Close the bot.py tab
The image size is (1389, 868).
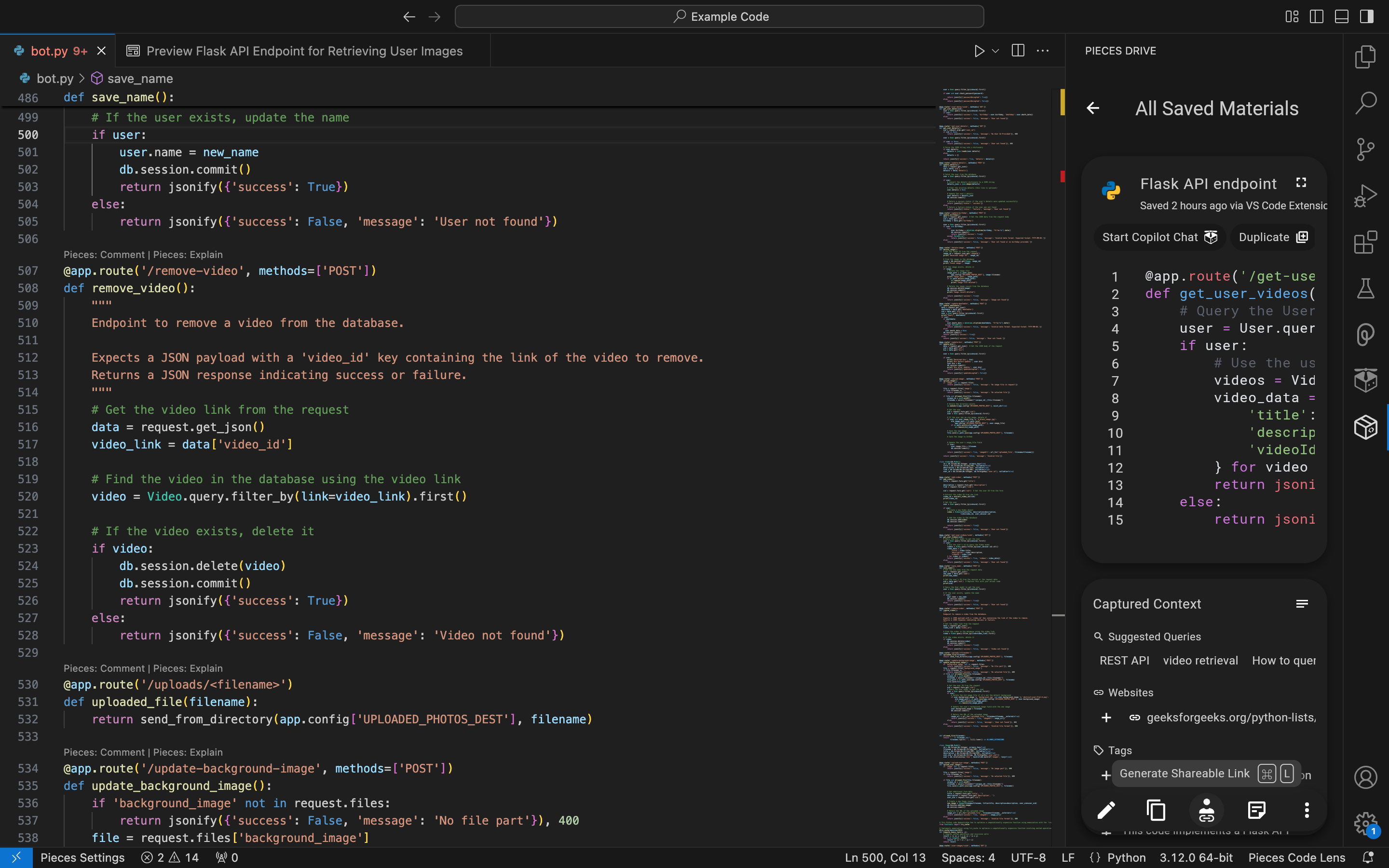pyautogui.click(x=102, y=51)
